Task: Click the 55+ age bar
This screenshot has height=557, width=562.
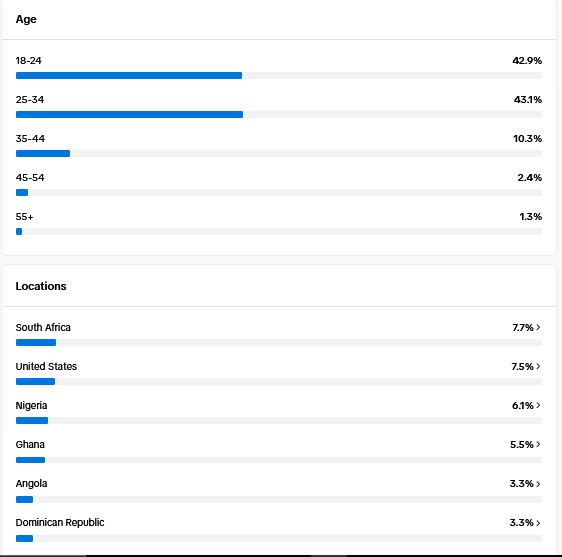Action: pyautogui.click(x=278, y=232)
